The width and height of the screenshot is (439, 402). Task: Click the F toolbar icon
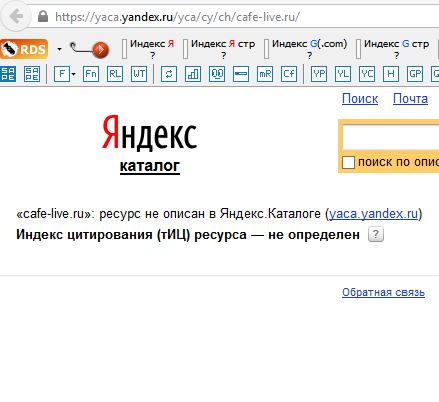pyautogui.click(x=62, y=74)
